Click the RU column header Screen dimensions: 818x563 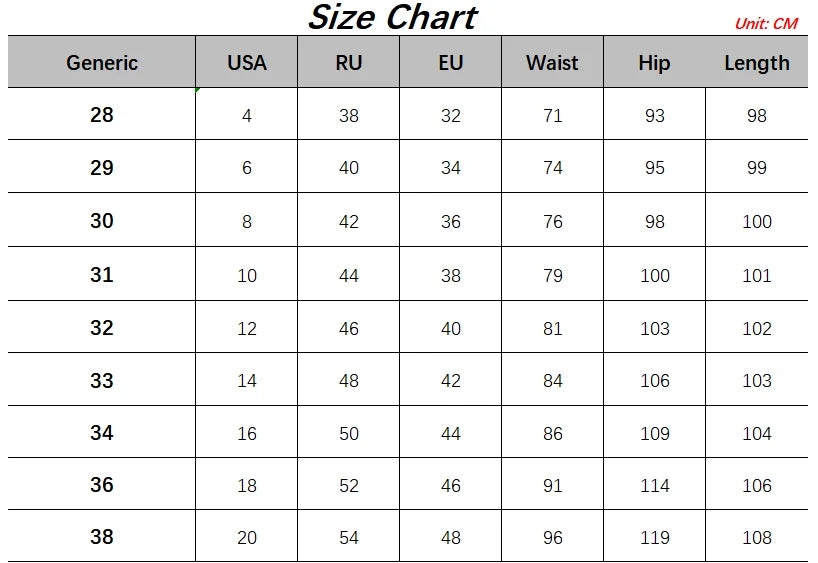349,63
